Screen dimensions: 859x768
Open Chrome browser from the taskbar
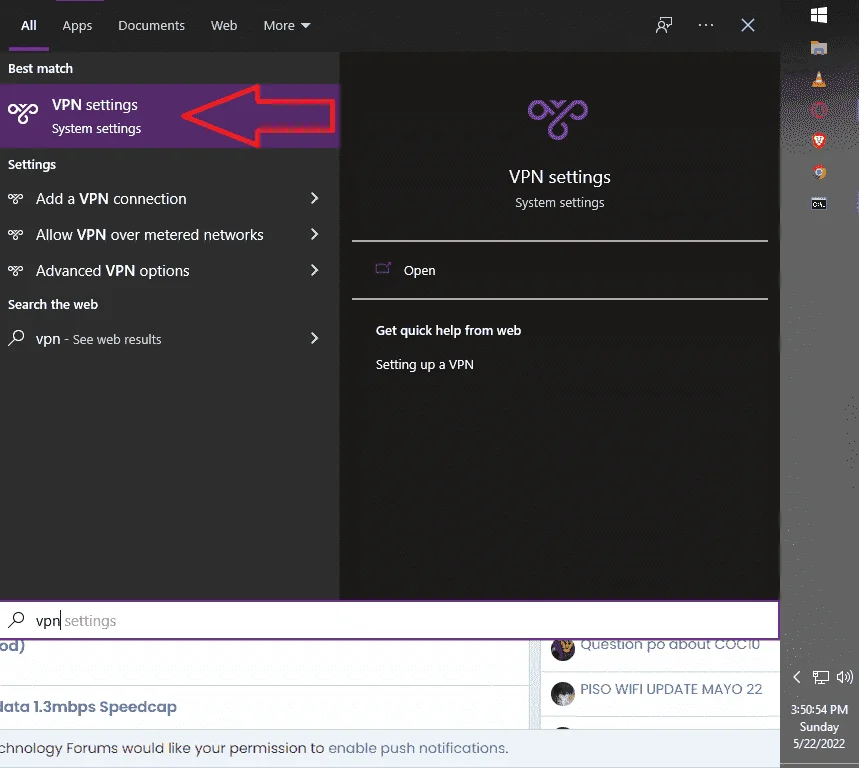[819, 173]
